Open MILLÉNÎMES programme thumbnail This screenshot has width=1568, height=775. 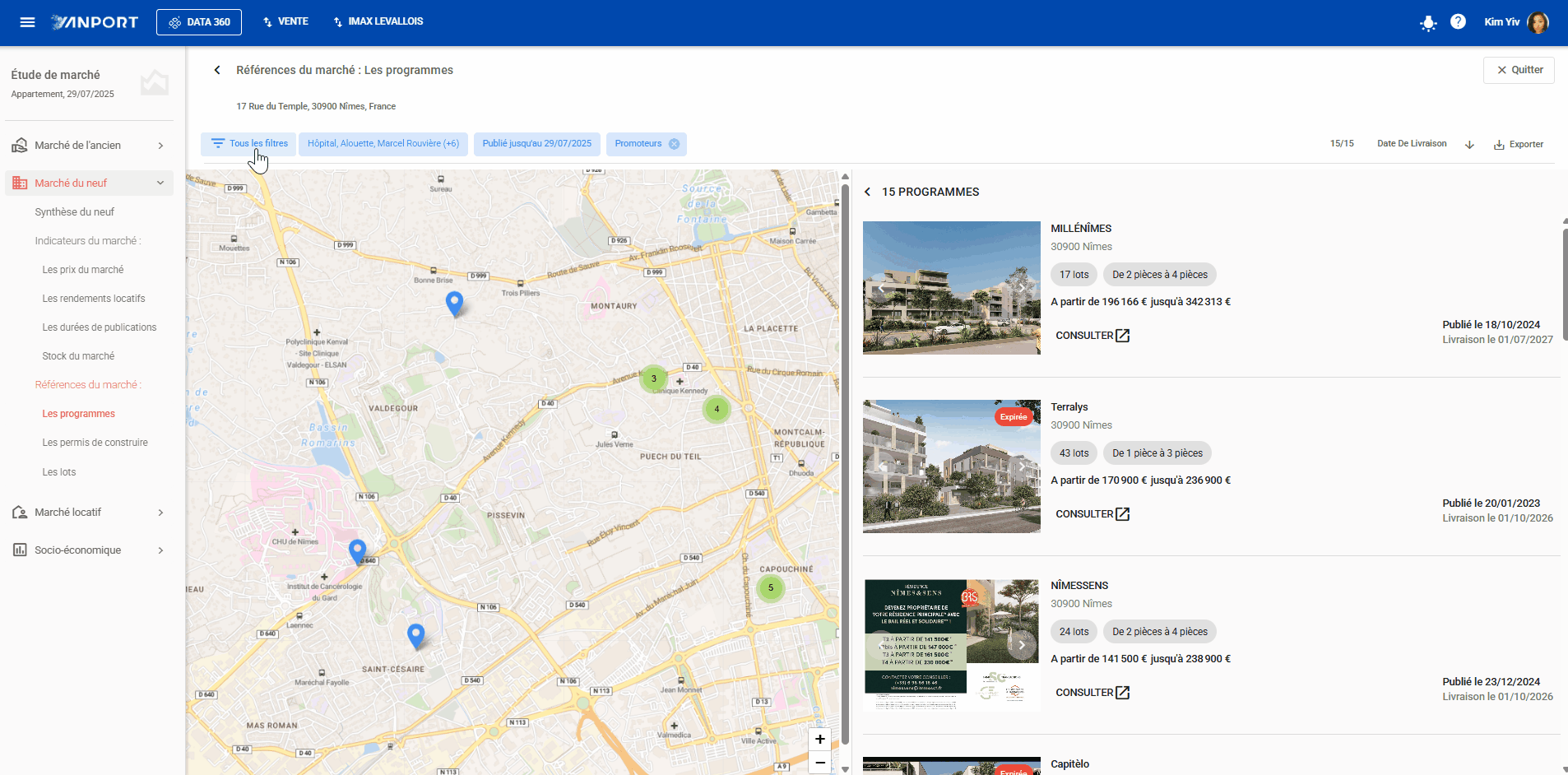(952, 288)
